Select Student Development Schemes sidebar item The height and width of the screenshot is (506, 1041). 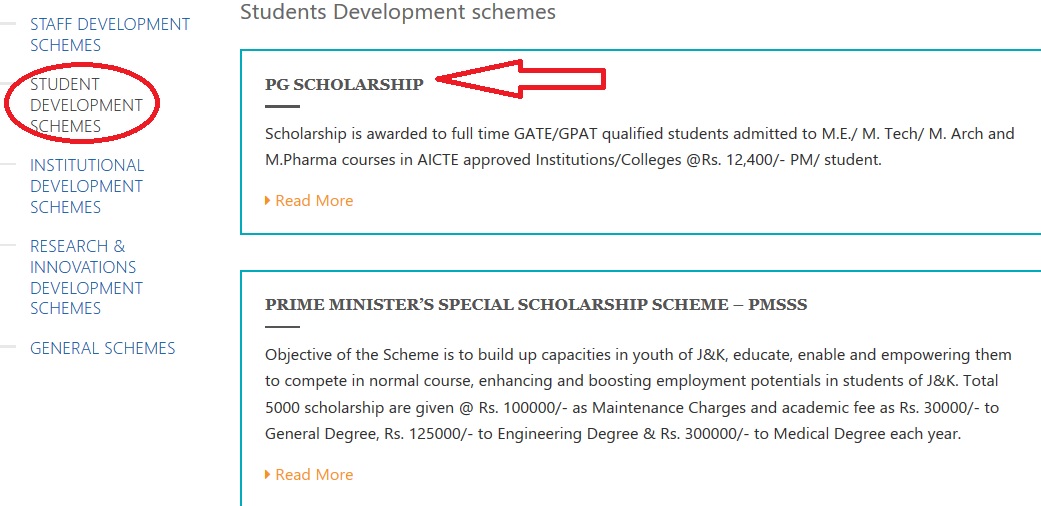86,105
